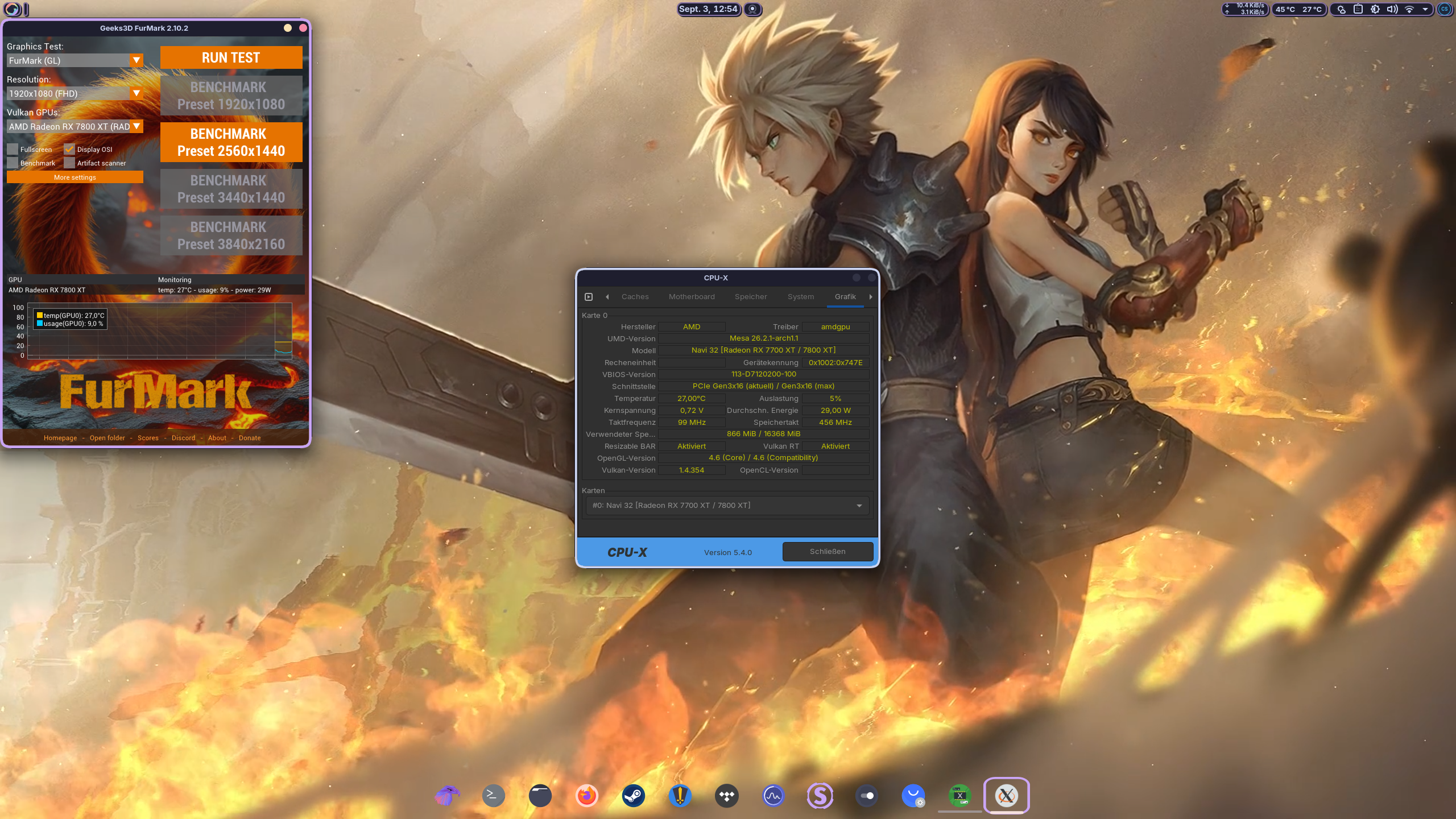Click the Donate link in FurMark
This screenshot has width=1456, height=819.
coord(250,438)
